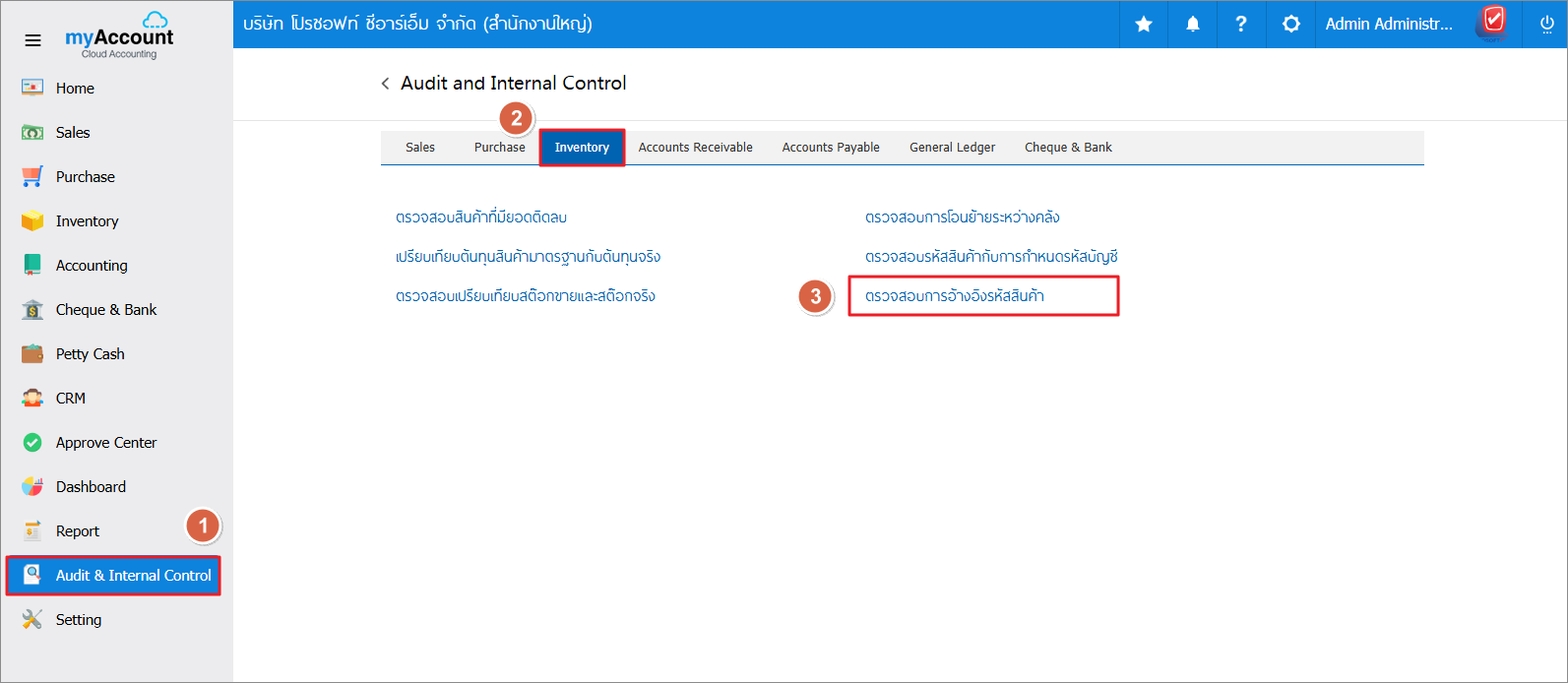This screenshot has width=1568, height=683.
Task: Open ตรวจสอบสินค้าที่มียอดติดลบ link
Action: tap(481, 217)
